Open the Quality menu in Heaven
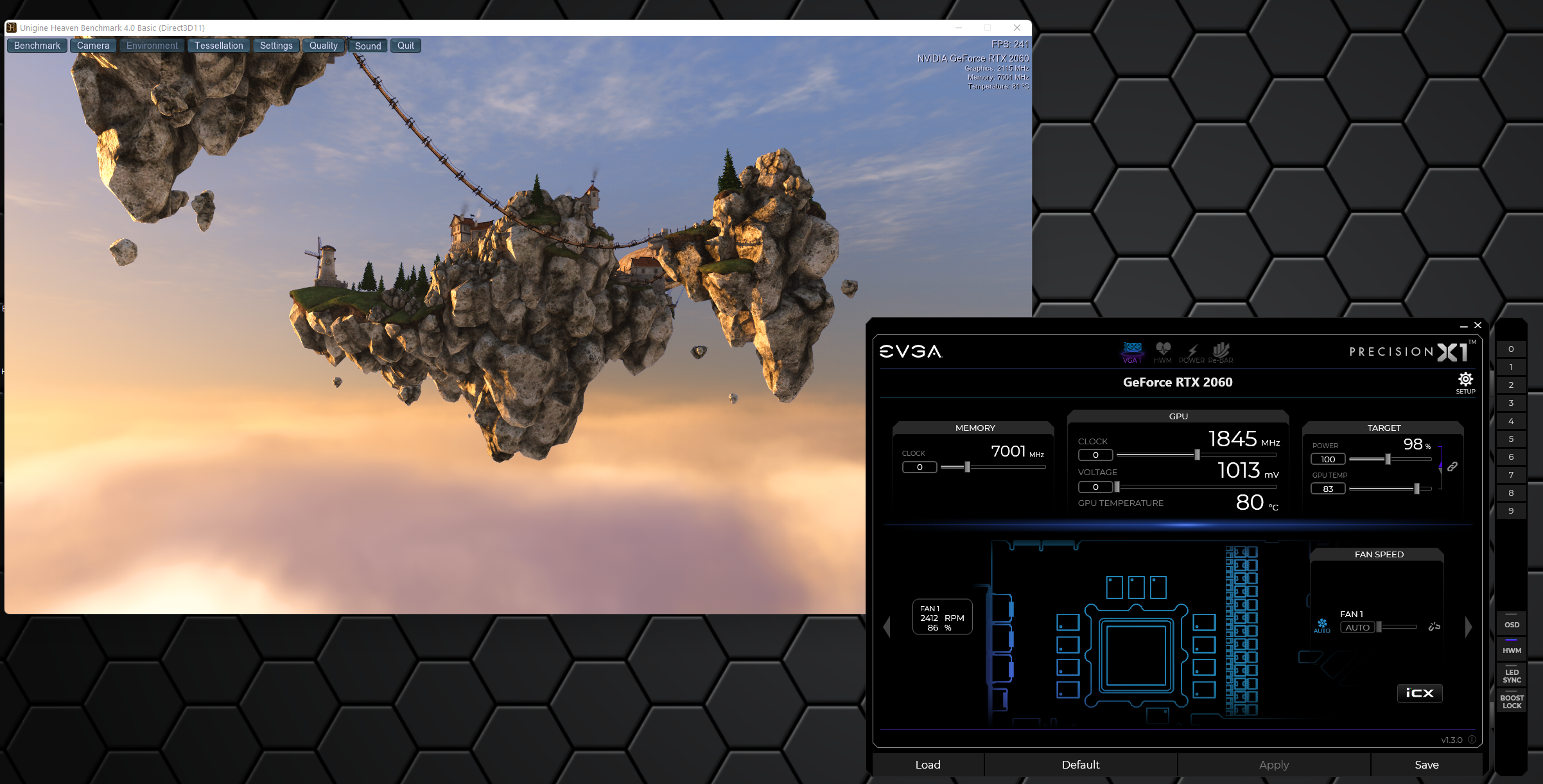1543x784 pixels. (323, 46)
